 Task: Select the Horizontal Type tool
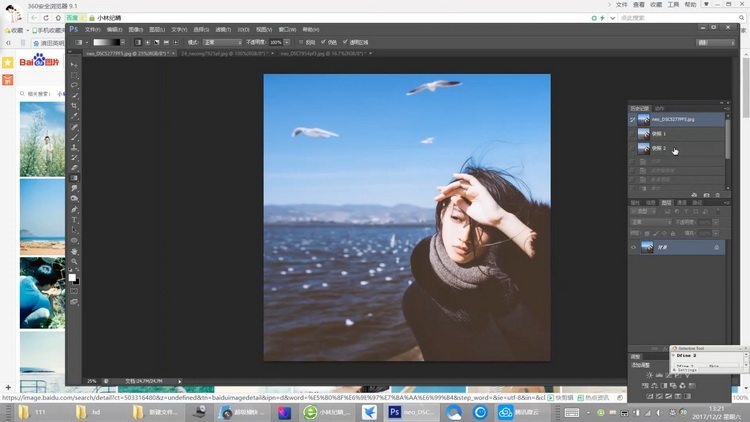pos(74,220)
